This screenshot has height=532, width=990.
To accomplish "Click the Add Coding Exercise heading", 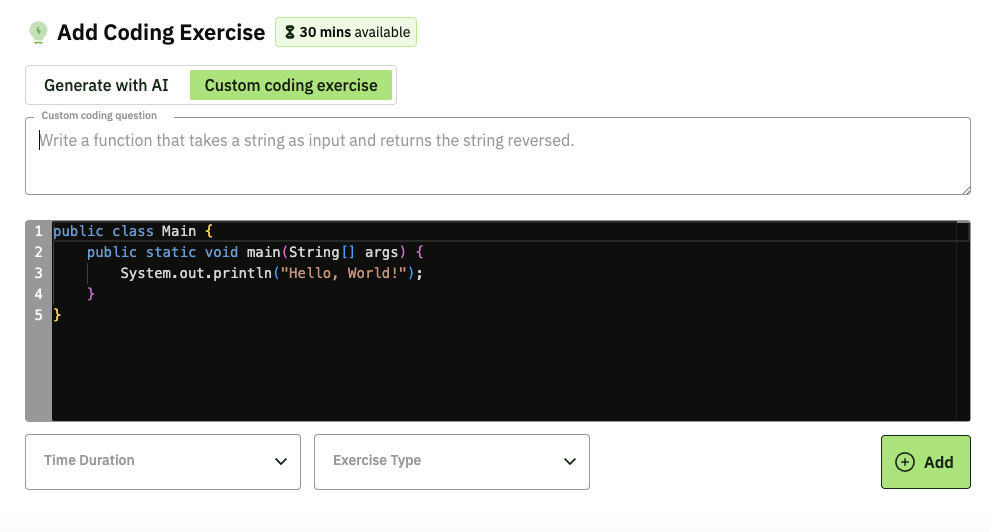I will coord(161,32).
